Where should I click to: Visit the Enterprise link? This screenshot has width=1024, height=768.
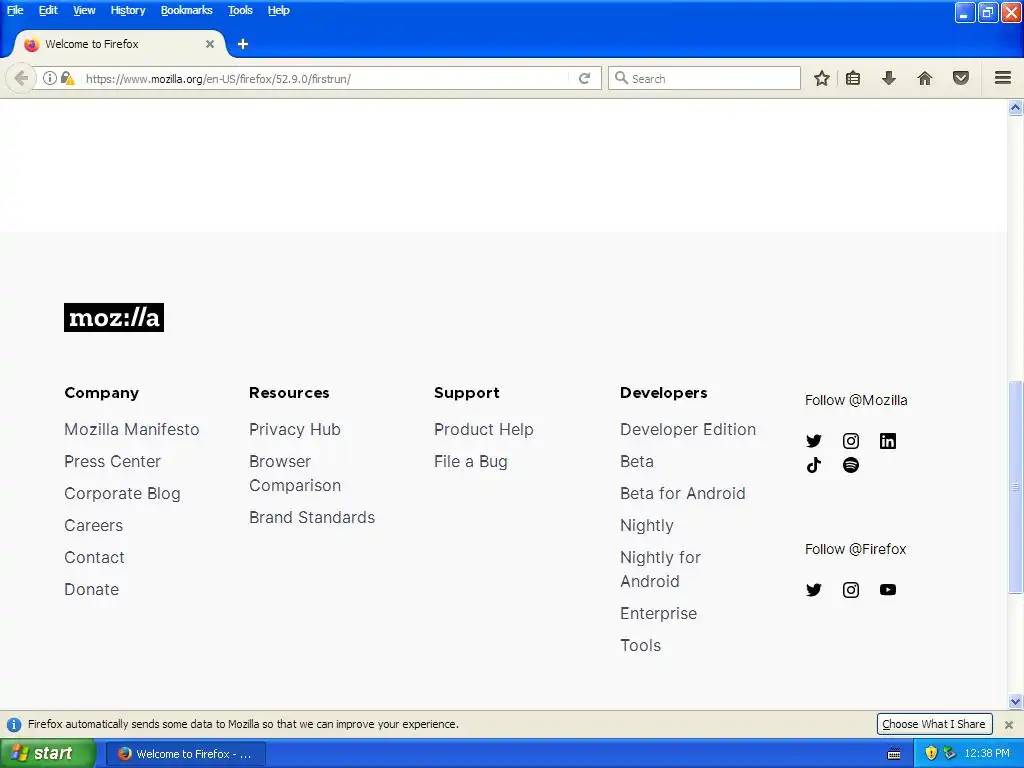[x=658, y=613]
